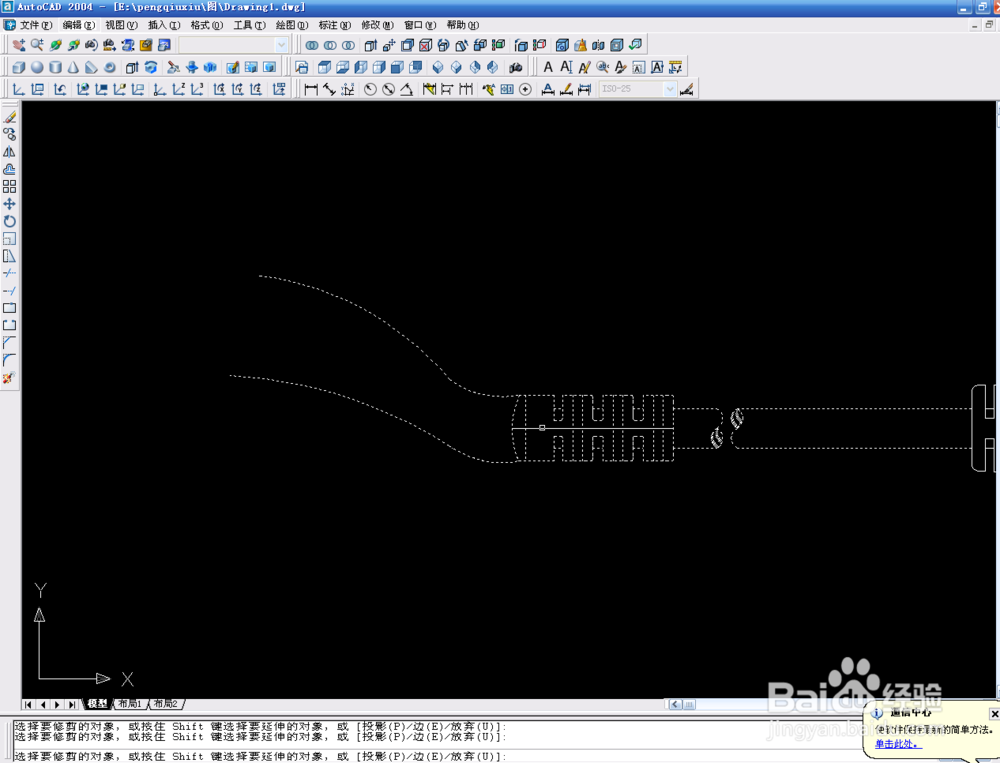Select the Rotate tool
The height and width of the screenshot is (763, 1000).
click(10, 221)
